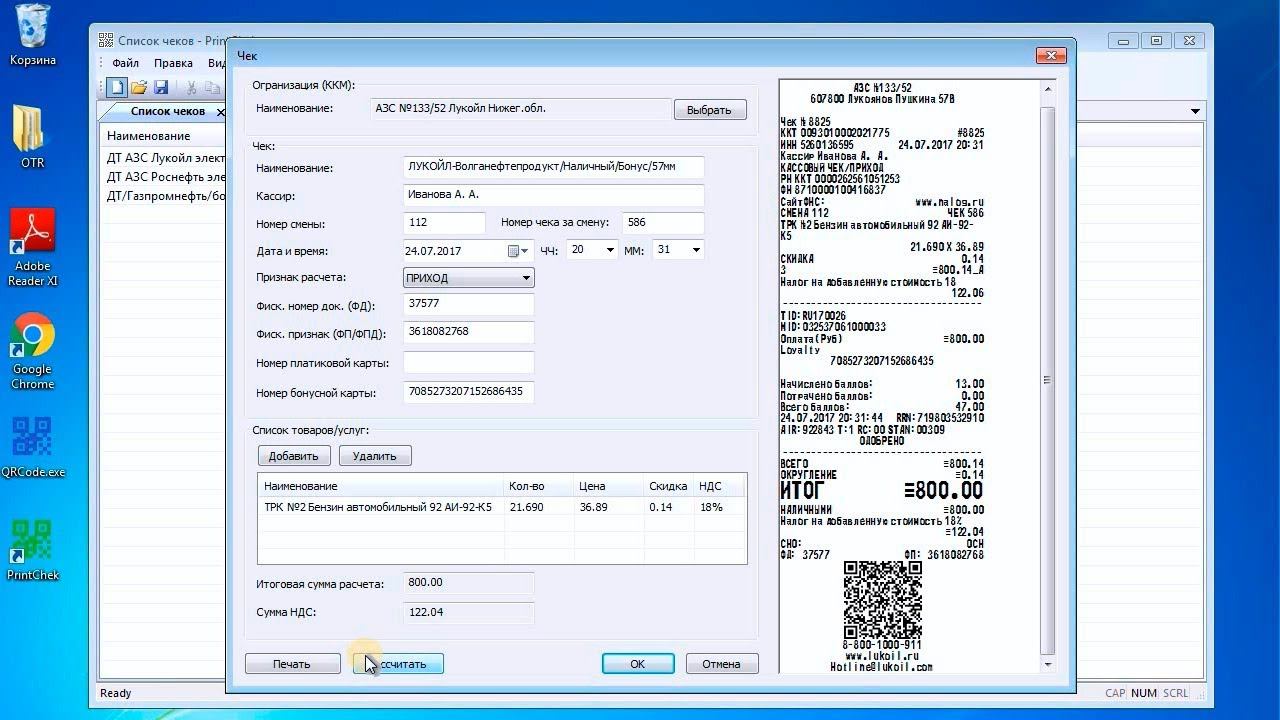Launch Adobe Reader XI from desktop
The height and width of the screenshot is (720, 1280).
pyautogui.click(x=33, y=248)
